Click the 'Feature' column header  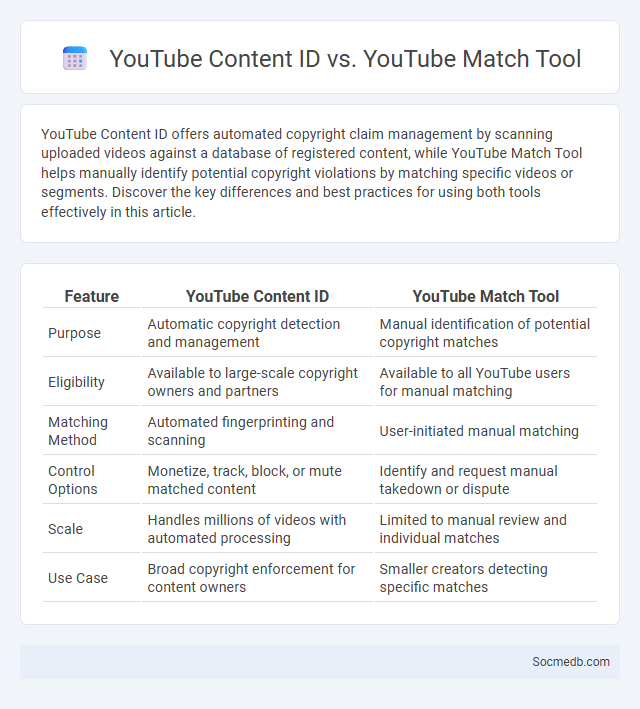click(91, 296)
